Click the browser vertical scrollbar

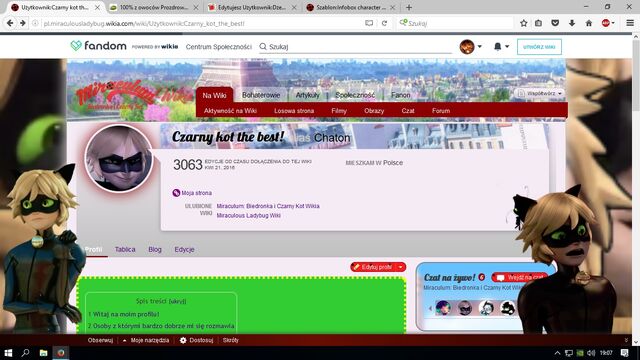pyautogui.click(x=636, y=188)
